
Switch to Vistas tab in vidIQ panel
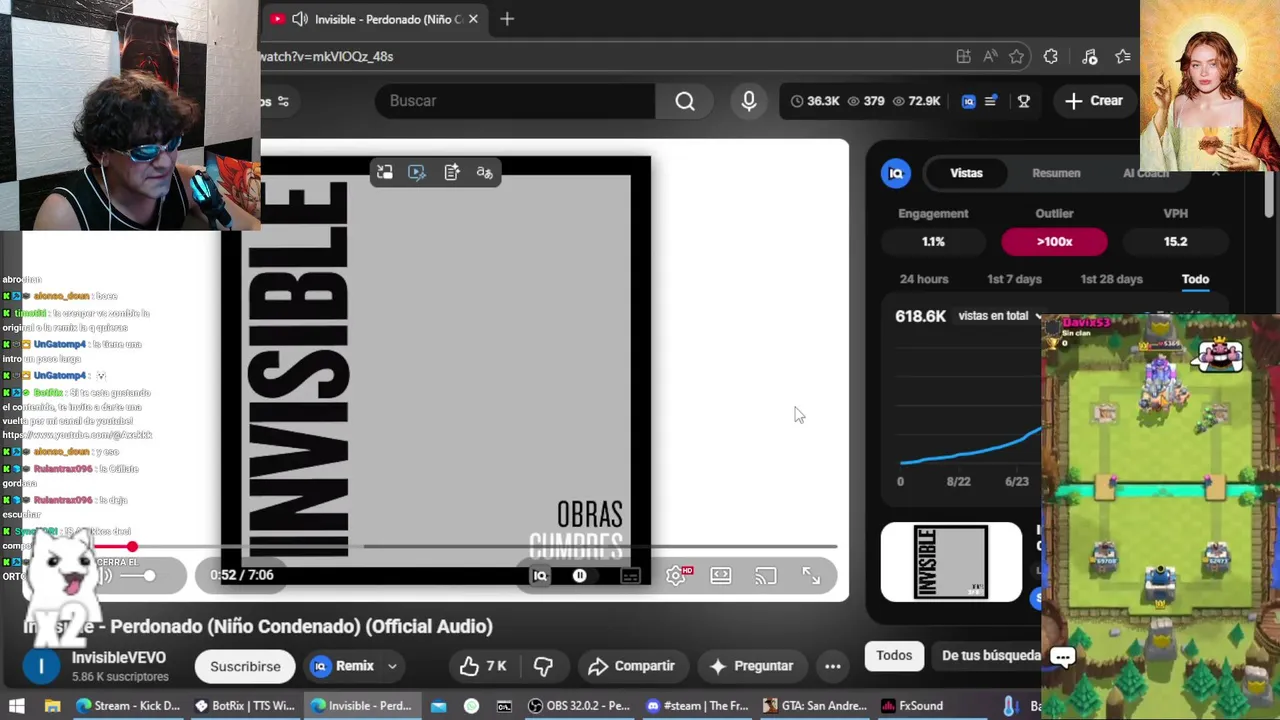coord(966,173)
